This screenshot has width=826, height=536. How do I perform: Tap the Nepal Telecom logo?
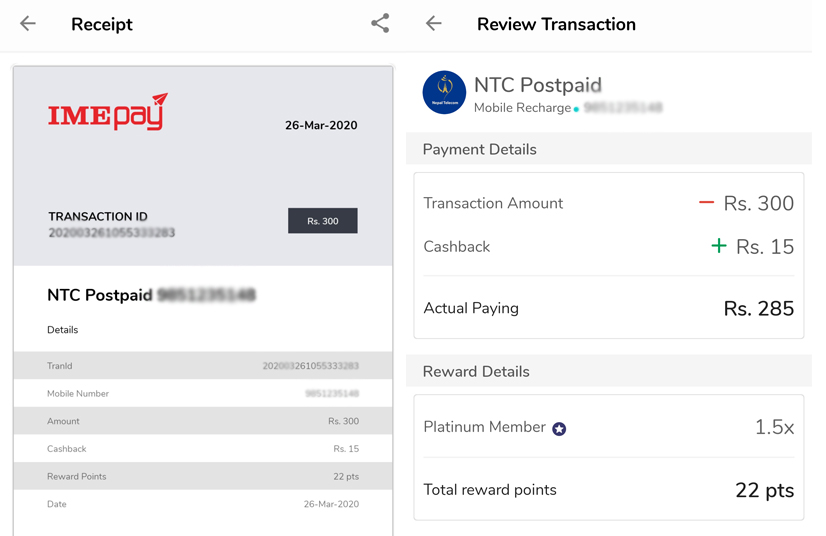(444, 92)
